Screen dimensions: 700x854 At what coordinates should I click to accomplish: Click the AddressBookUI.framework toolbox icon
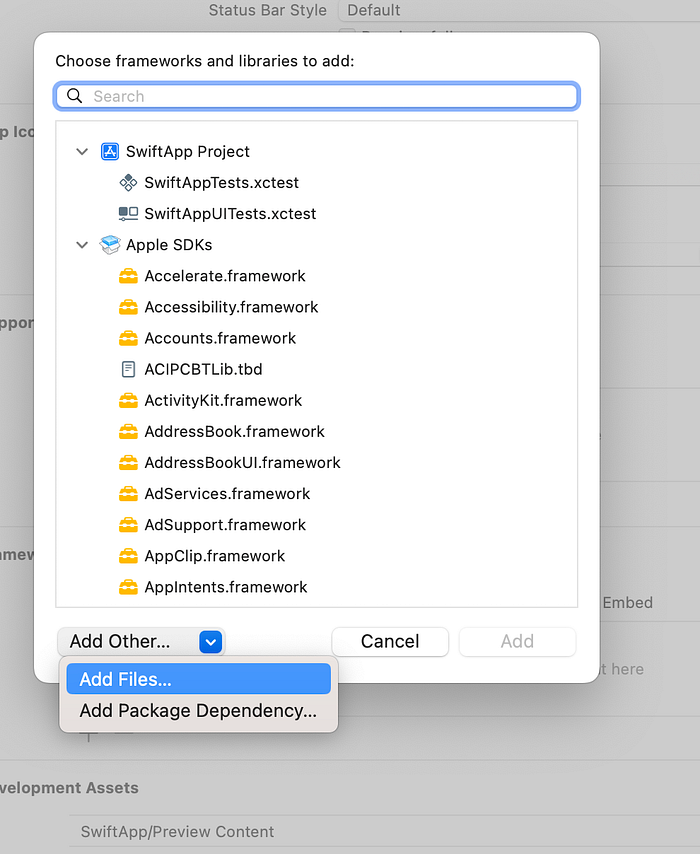click(128, 462)
